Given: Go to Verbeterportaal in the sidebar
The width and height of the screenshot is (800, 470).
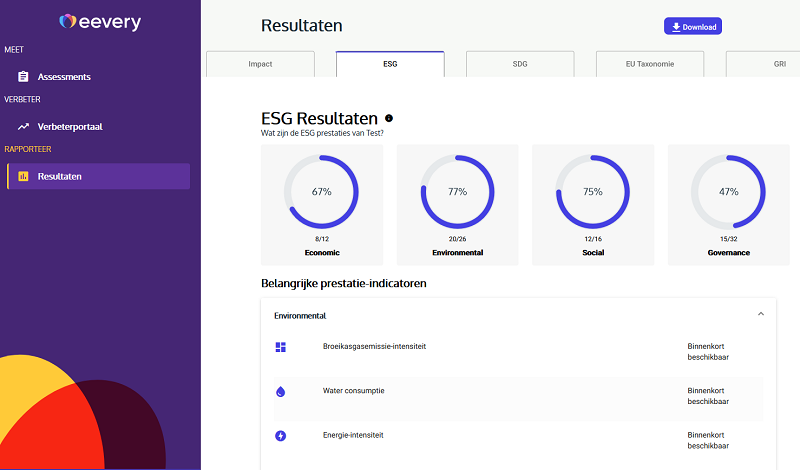Looking at the screenshot, I should (x=70, y=127).
